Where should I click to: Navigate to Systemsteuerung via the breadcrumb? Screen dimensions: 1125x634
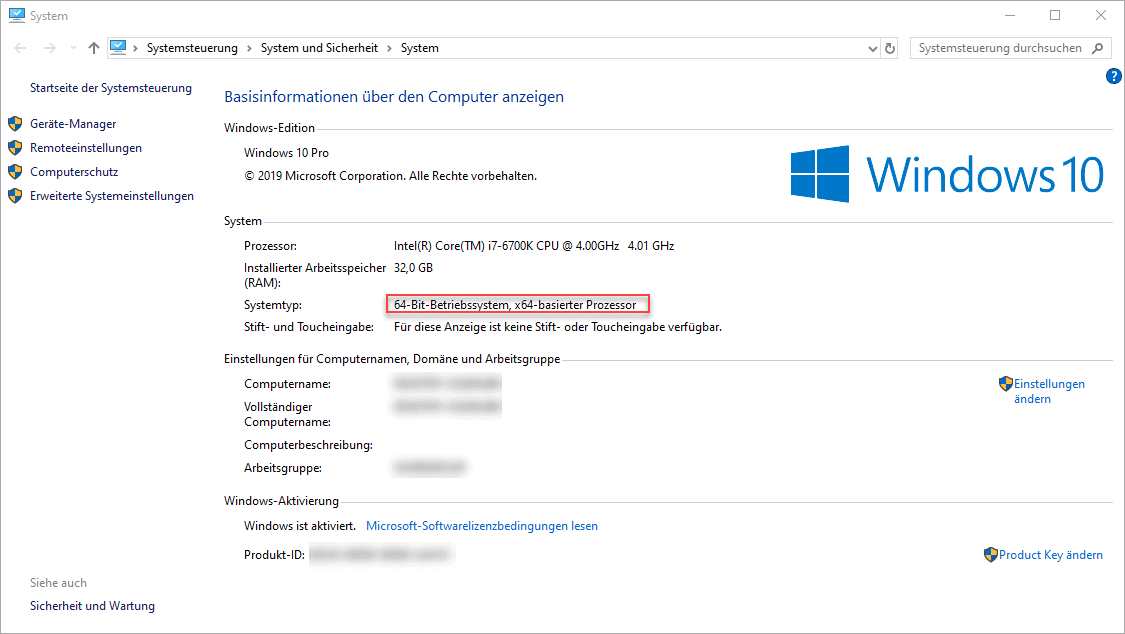tap(190, 47)
